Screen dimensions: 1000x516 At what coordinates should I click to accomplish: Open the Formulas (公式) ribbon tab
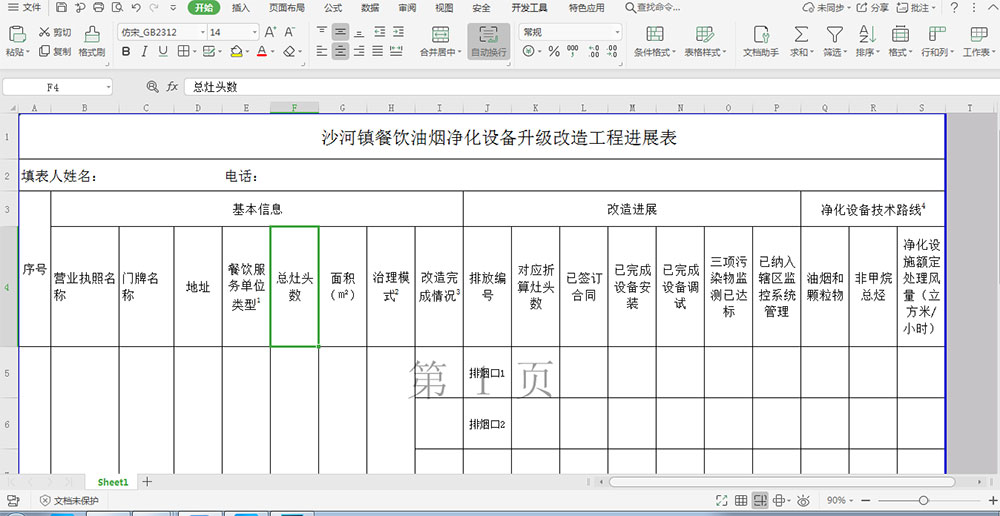point(333,7)
